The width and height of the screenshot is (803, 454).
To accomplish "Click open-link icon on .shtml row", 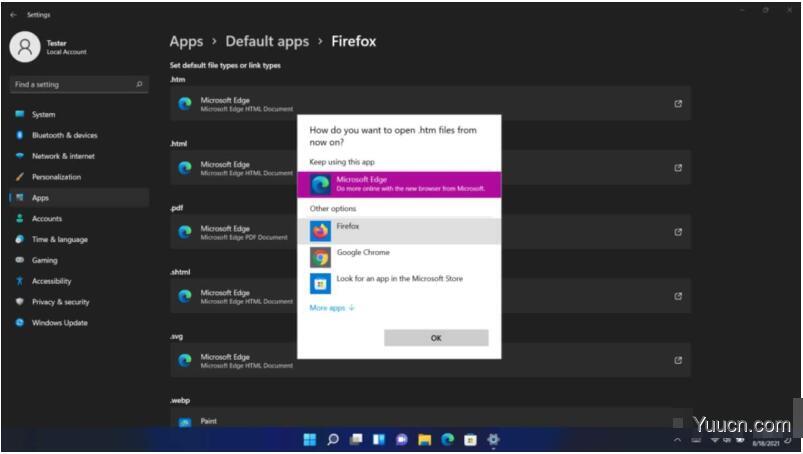I will tap(678, 296).
